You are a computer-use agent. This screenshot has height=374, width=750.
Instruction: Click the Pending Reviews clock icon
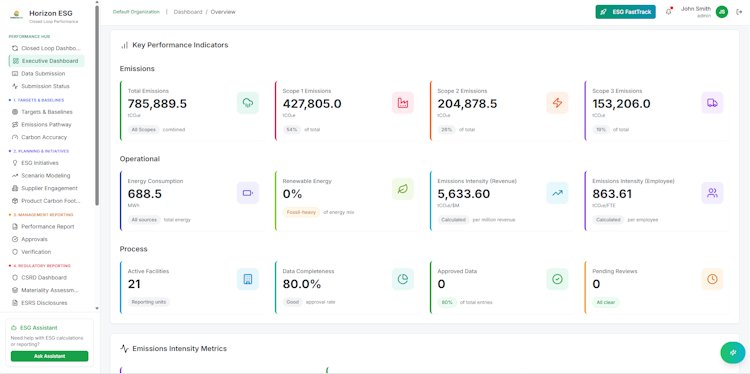[712, 279]
